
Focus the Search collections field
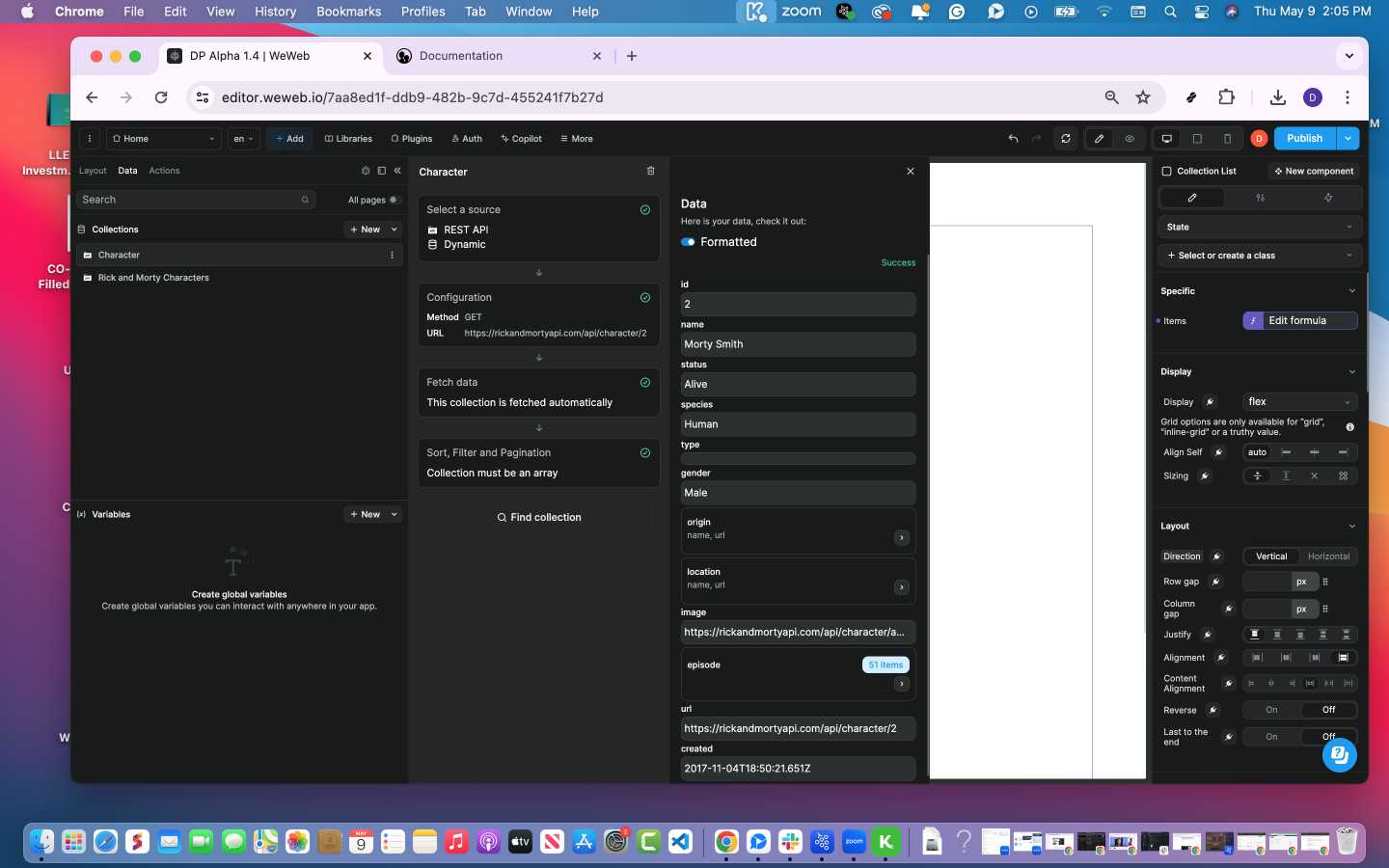196,200
